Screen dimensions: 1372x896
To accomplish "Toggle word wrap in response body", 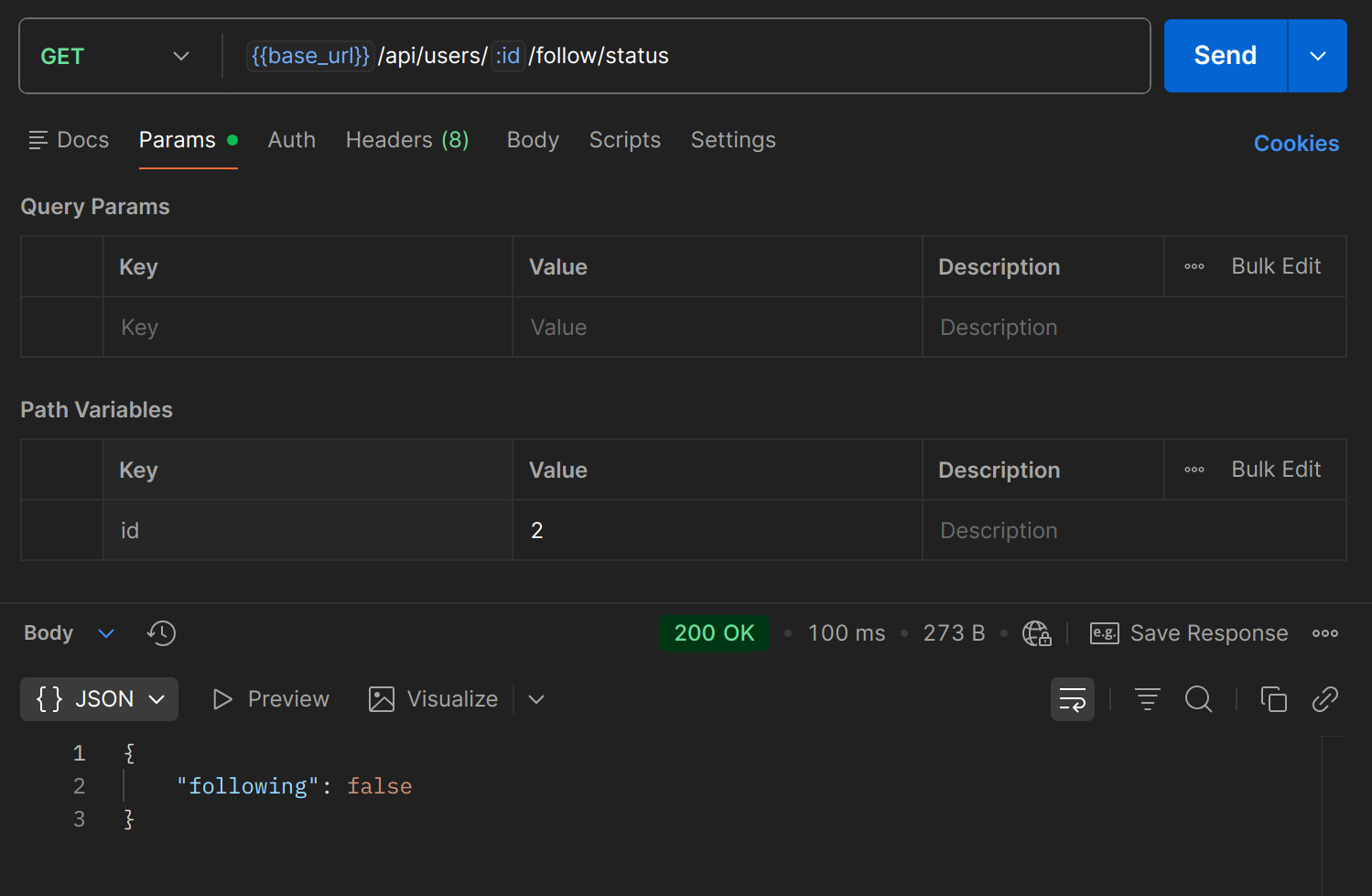I will tap(1073, 699).
